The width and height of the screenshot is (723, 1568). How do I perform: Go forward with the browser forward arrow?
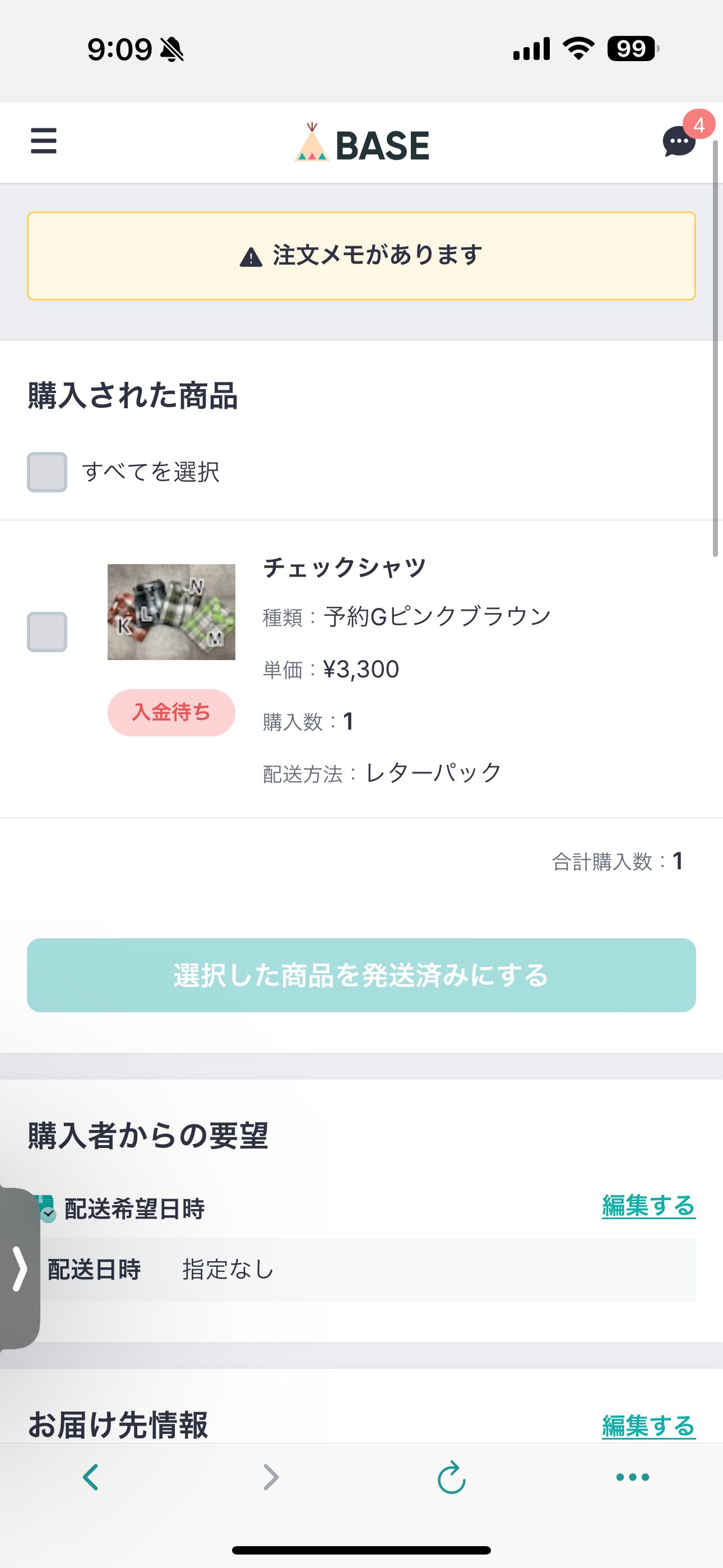271,1477
